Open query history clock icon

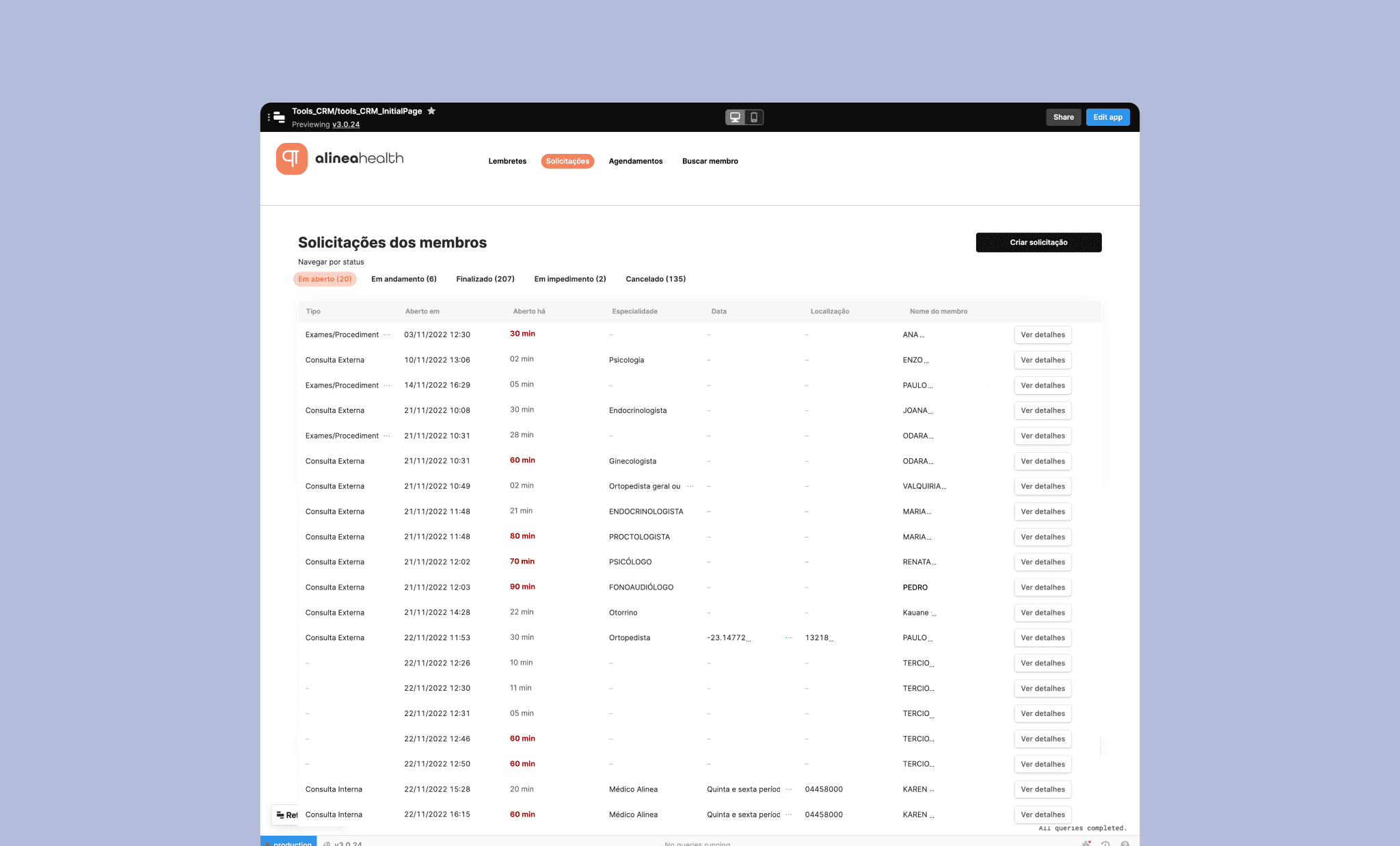(x=1105, y=843)
